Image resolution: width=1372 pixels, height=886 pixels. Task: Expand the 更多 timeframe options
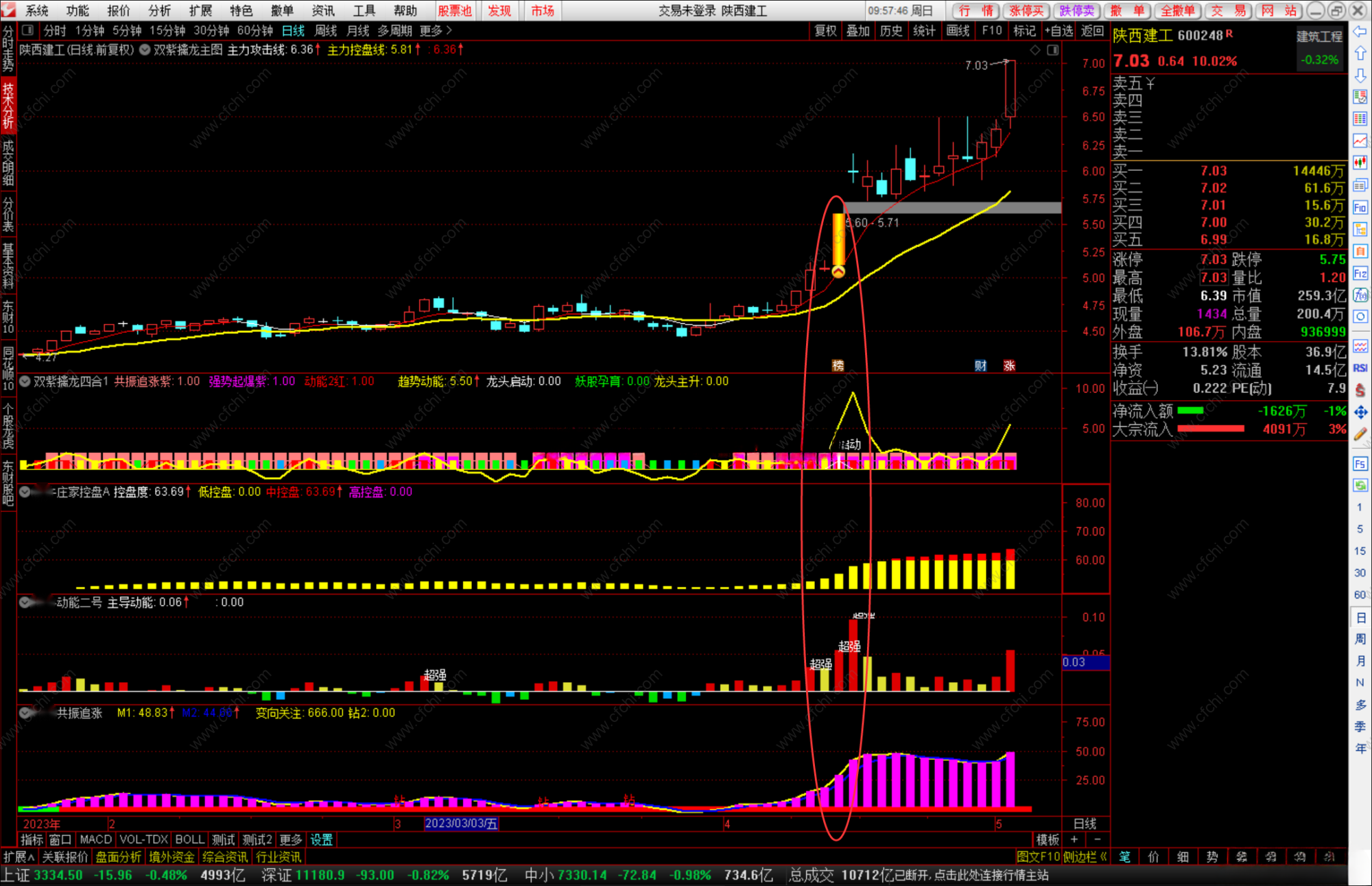click(x=436, y=30)
